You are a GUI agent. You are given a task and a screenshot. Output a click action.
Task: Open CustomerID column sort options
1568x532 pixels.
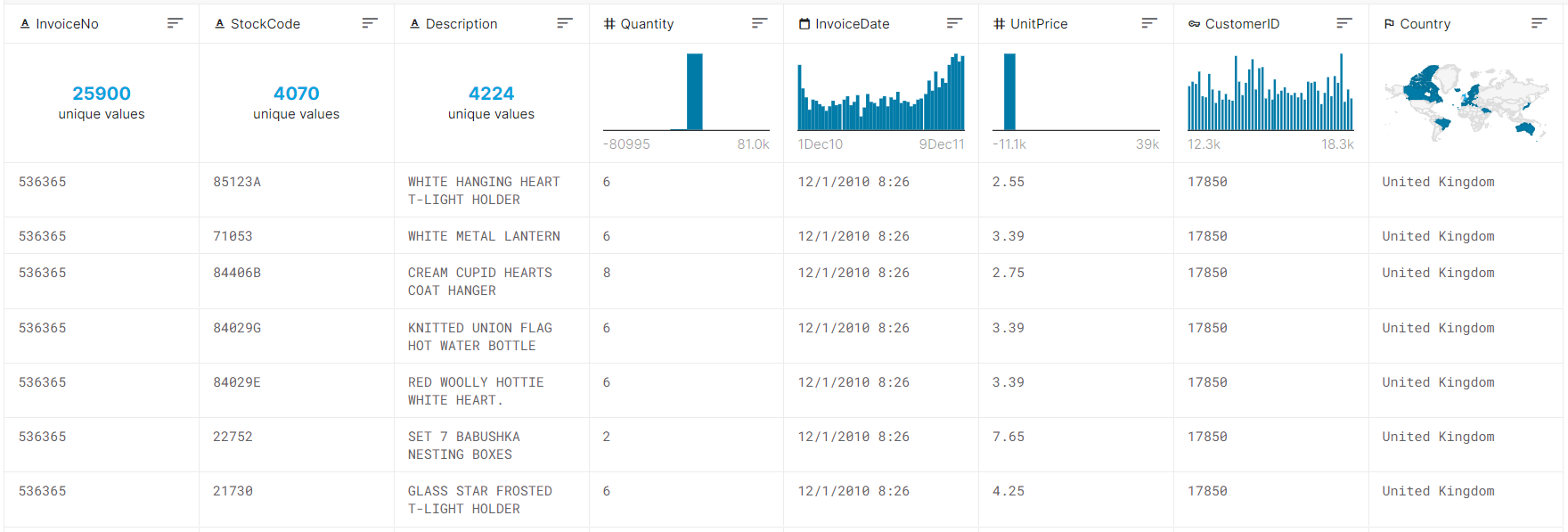point(1344,23)
